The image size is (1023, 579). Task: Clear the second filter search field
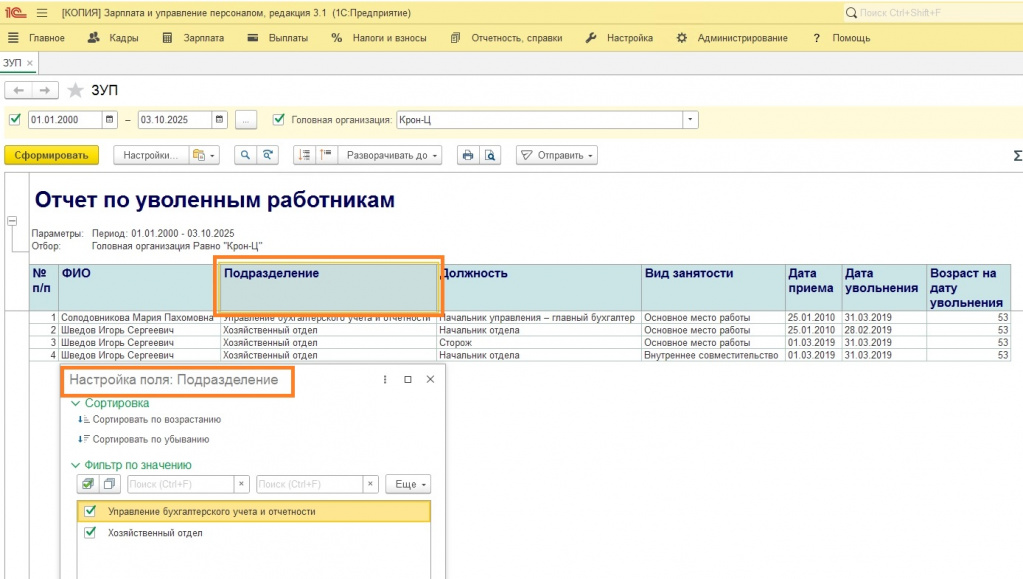[x=370, y=484]
